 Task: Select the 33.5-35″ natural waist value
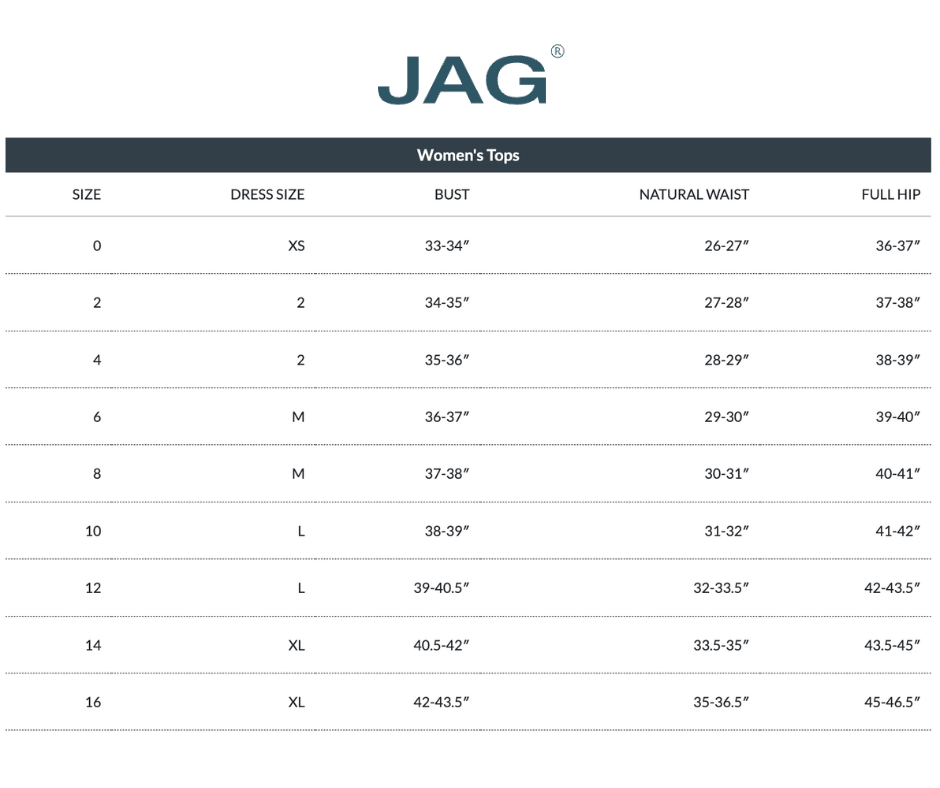721,645
